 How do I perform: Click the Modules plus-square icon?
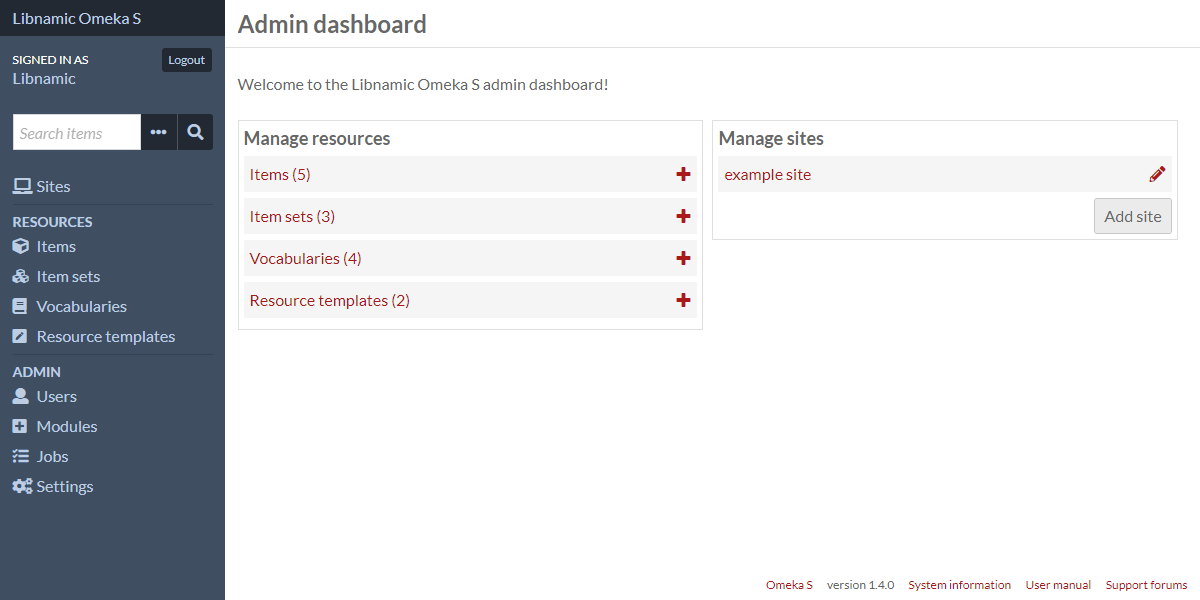(x=20, y=426)
